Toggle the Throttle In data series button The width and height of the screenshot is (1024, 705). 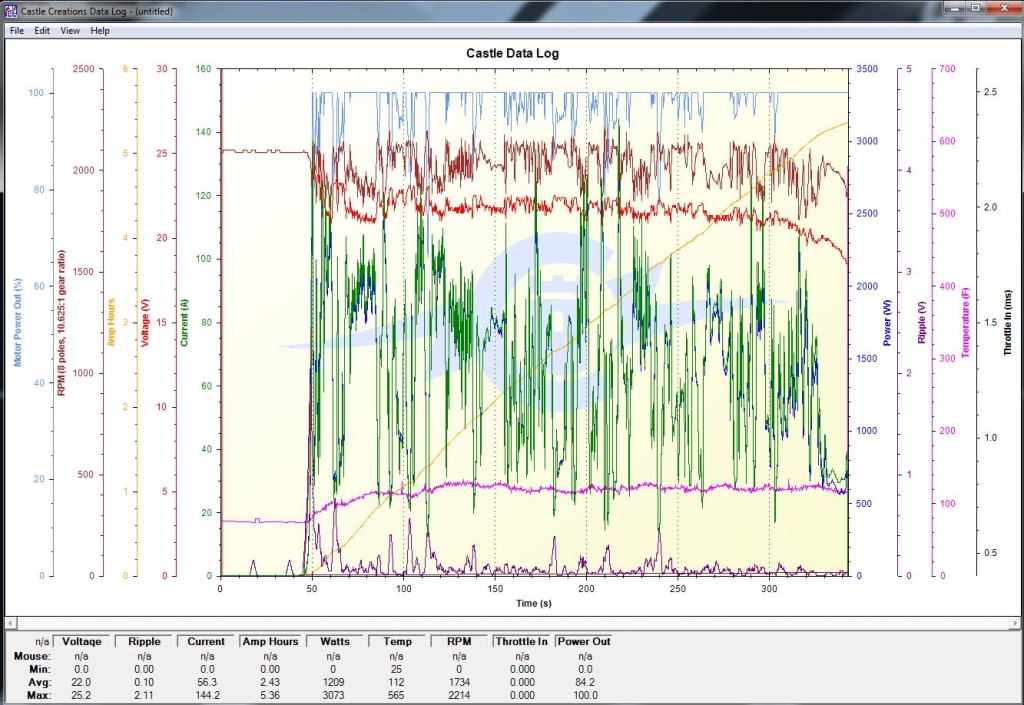(522, 642)
